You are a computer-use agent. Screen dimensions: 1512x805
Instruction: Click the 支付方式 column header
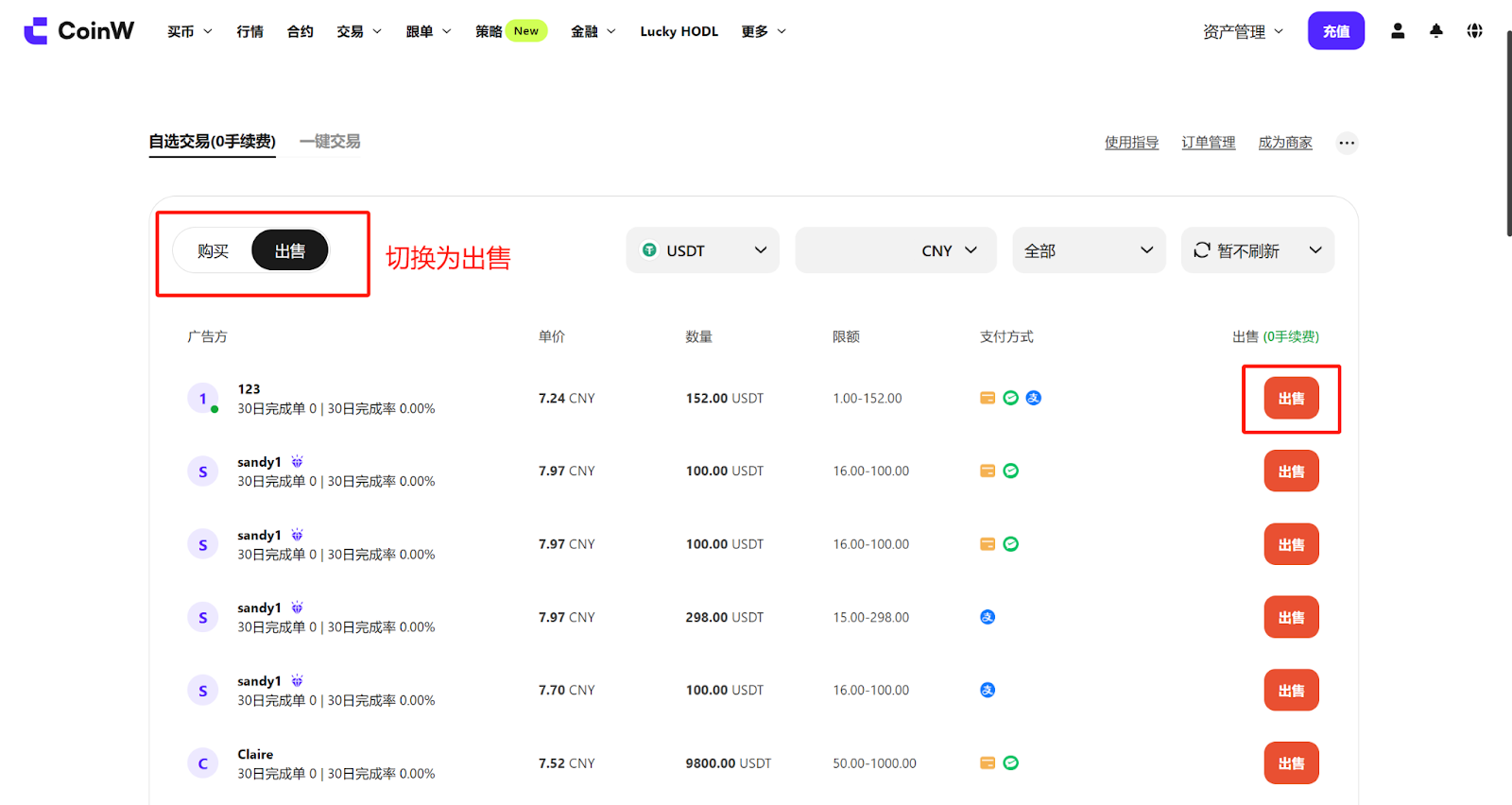click(1006, 336)
